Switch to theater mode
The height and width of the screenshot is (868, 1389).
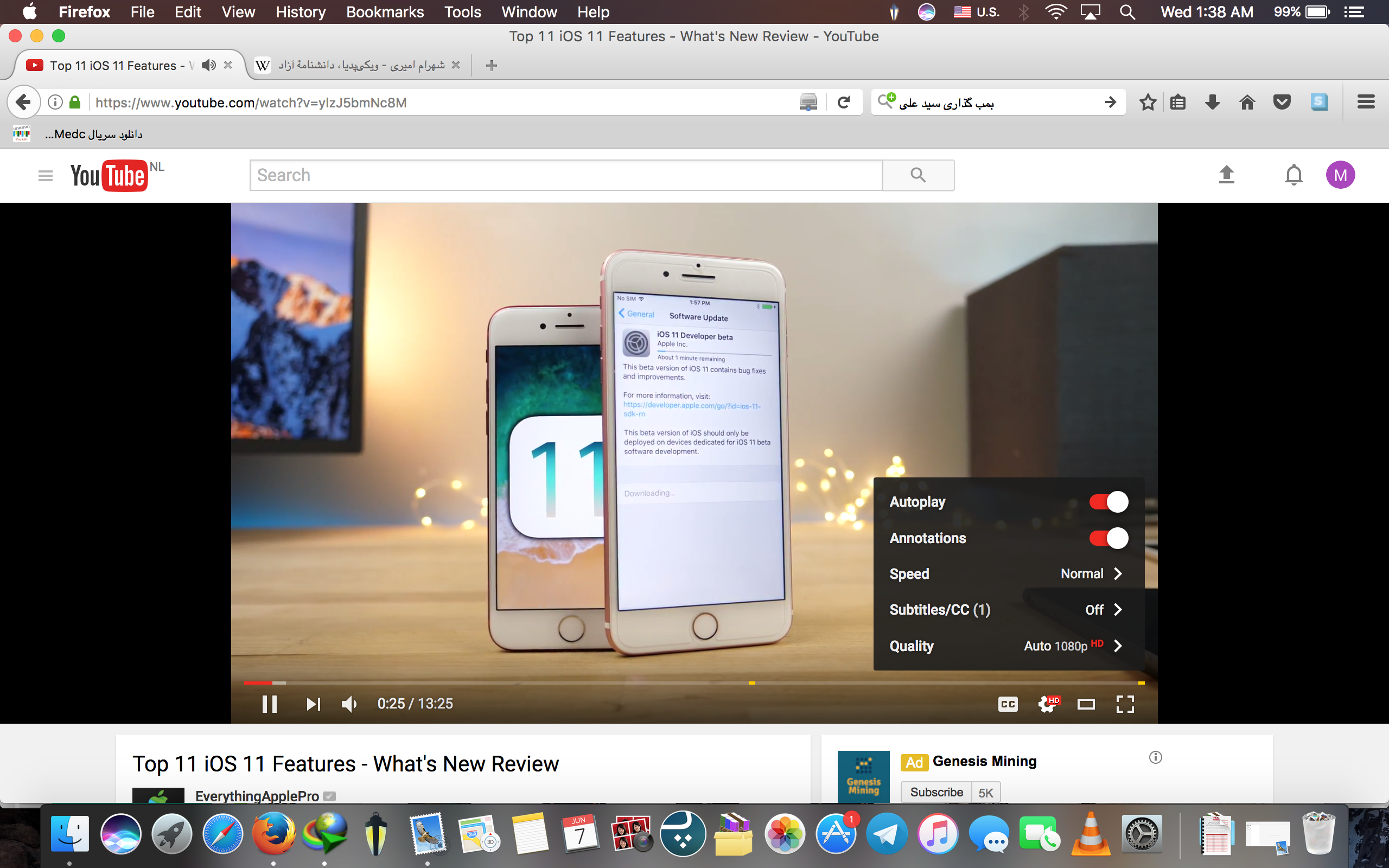pyautogui.click(x=1086, y=704)
